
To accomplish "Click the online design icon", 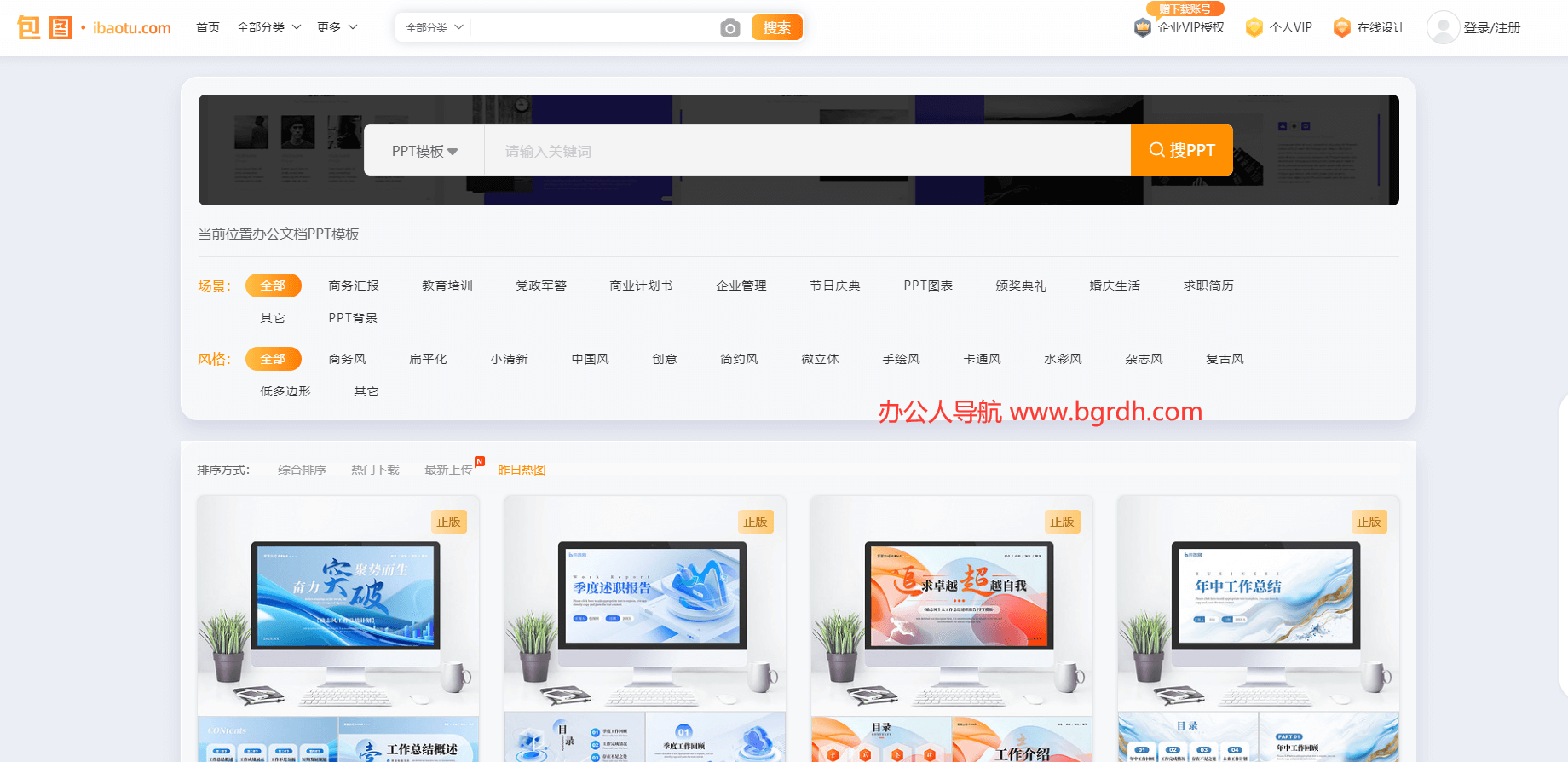I will tap(1341, 28).
